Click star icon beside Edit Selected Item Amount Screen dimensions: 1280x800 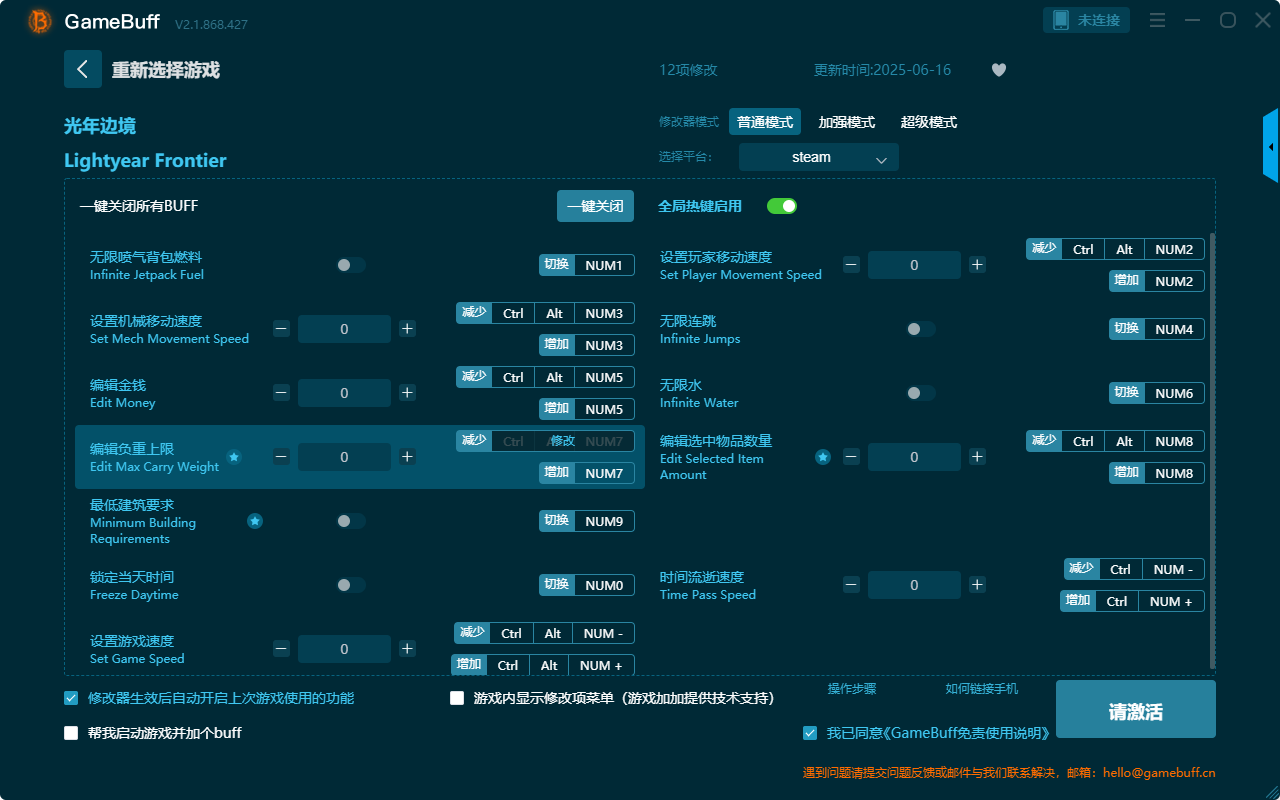tap(823, 457)
